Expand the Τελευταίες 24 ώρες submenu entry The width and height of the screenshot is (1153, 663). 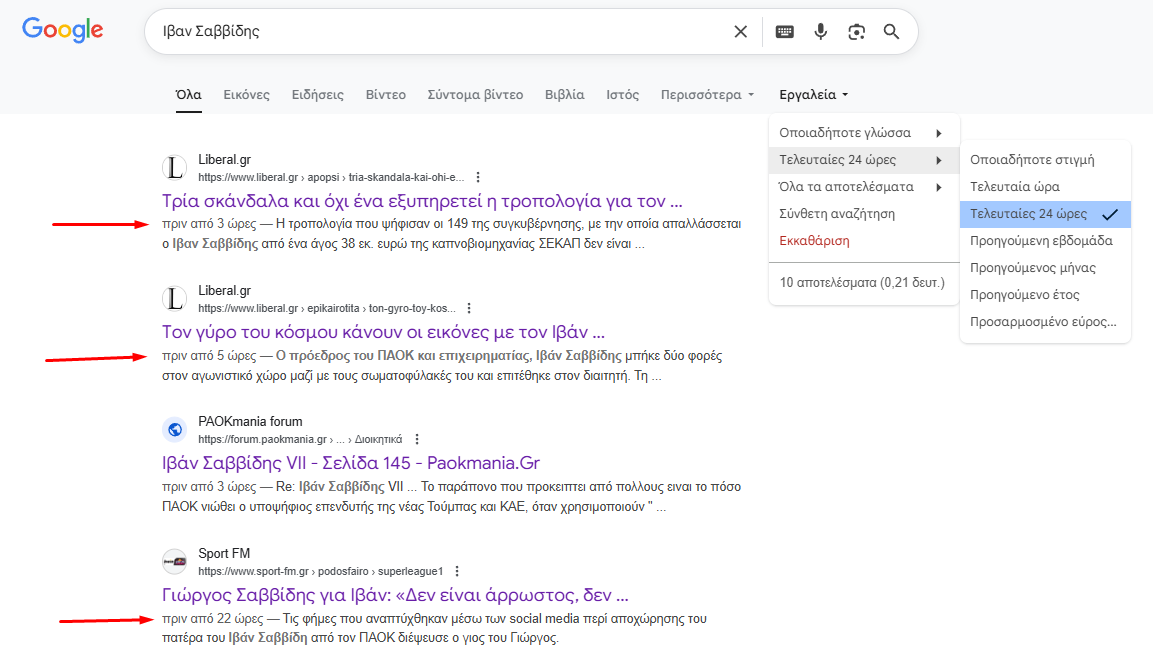click(864, 160)
